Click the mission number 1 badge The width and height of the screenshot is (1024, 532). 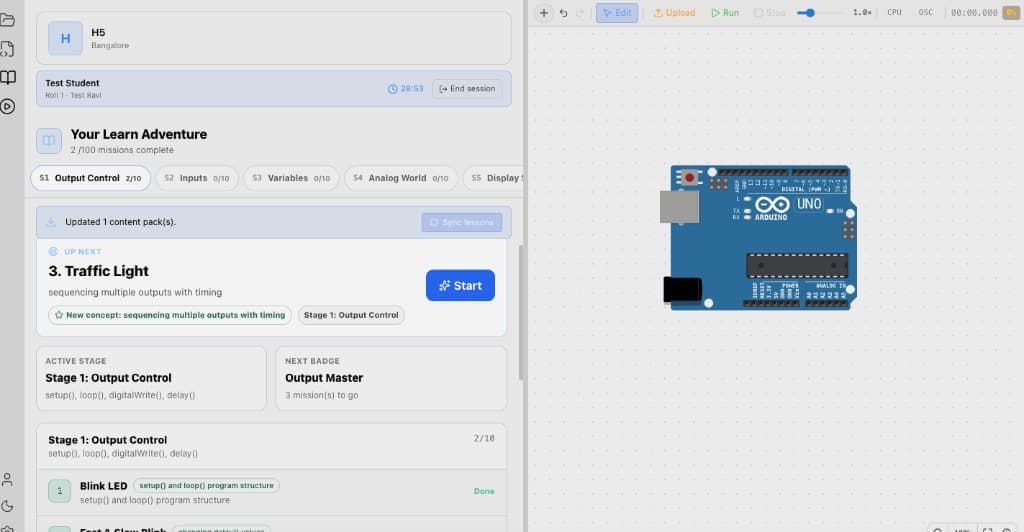59,492
